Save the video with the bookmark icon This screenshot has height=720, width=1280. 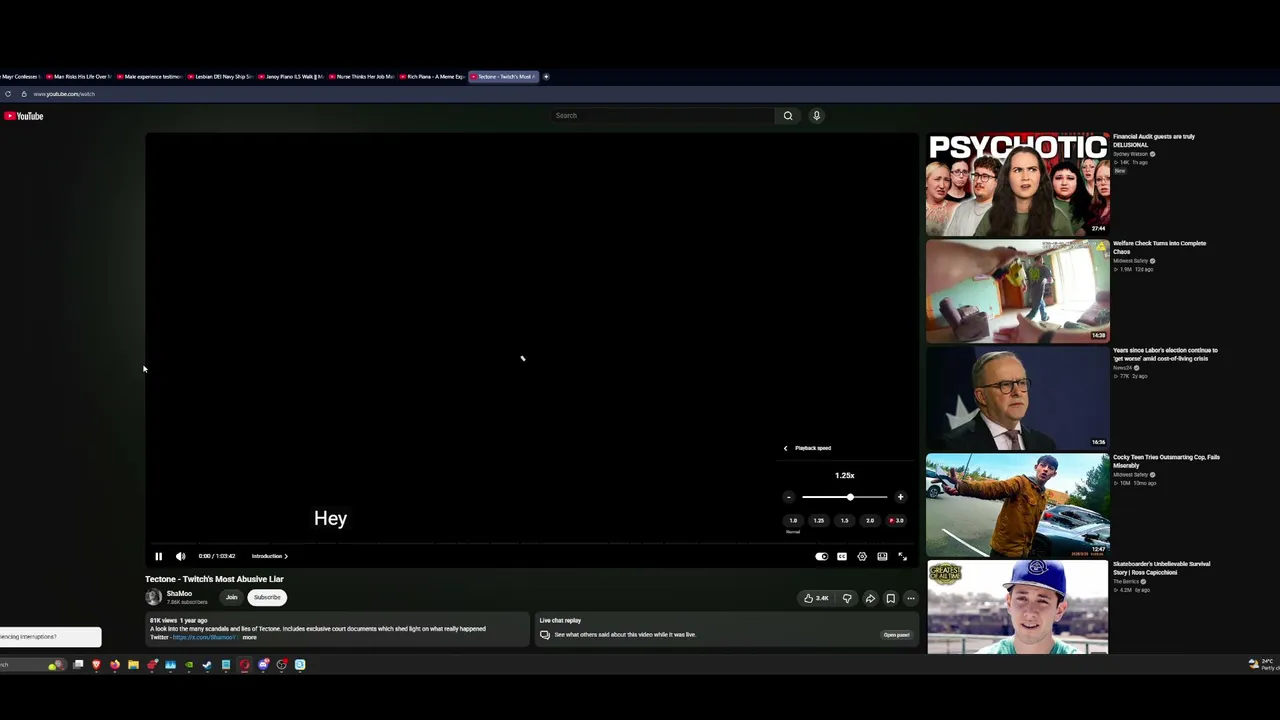click(x=890, y=598)
